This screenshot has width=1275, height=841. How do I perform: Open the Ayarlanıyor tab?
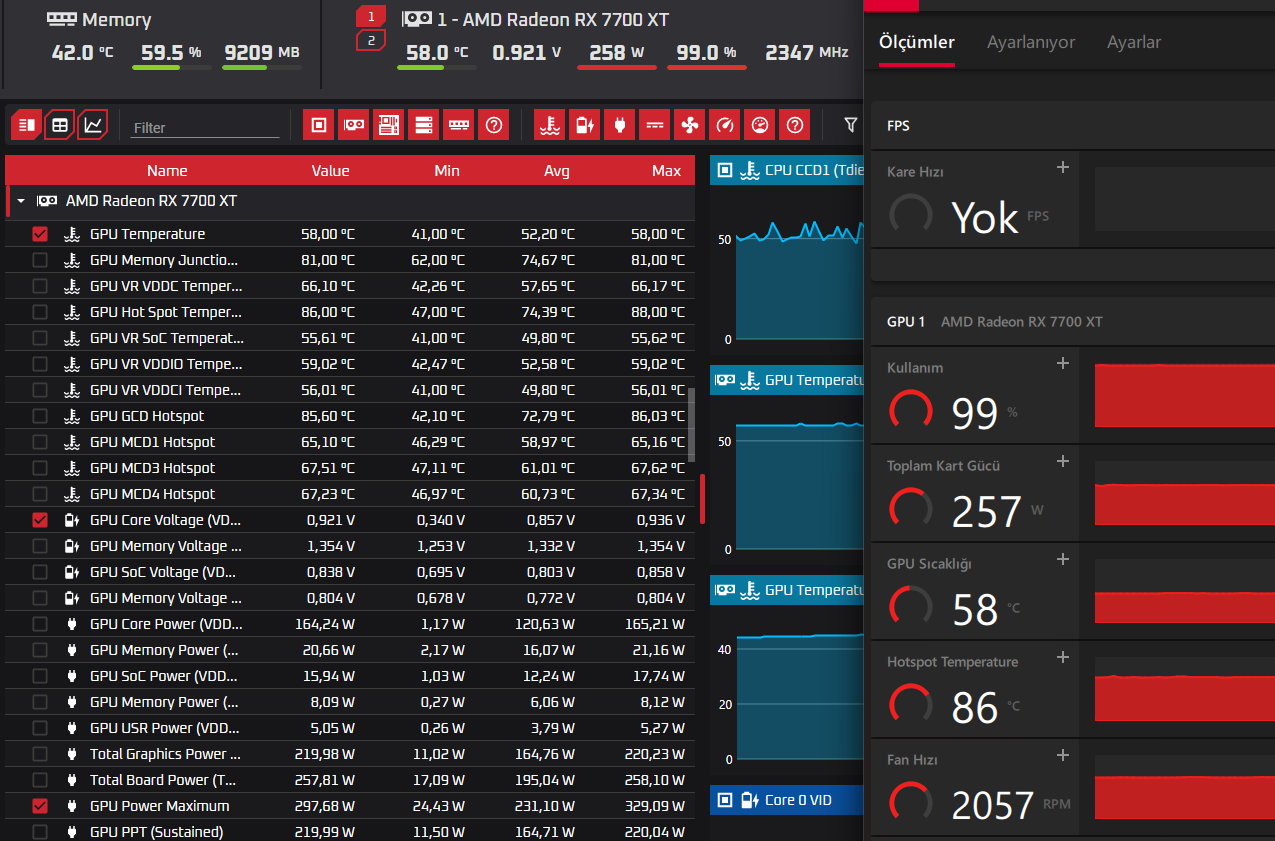pyautogui.click(x=1031, y=42)
